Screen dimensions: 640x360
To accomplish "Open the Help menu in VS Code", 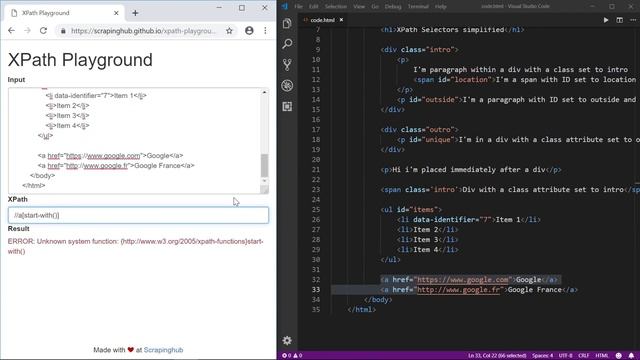I will click(440, 7).
